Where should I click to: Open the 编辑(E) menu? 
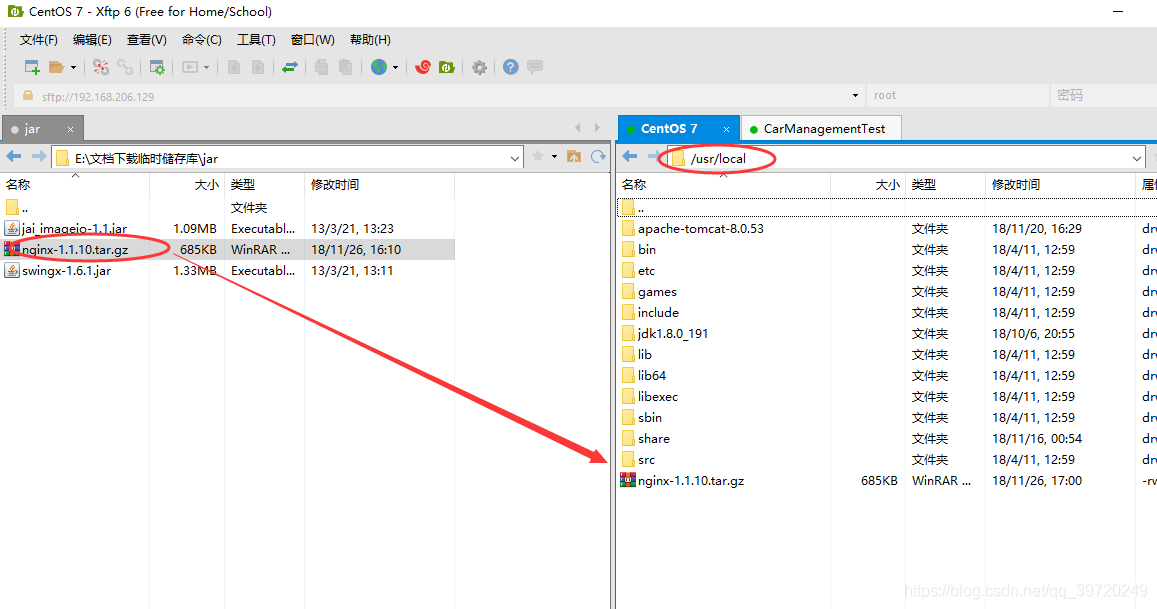[x=92, y=40]
